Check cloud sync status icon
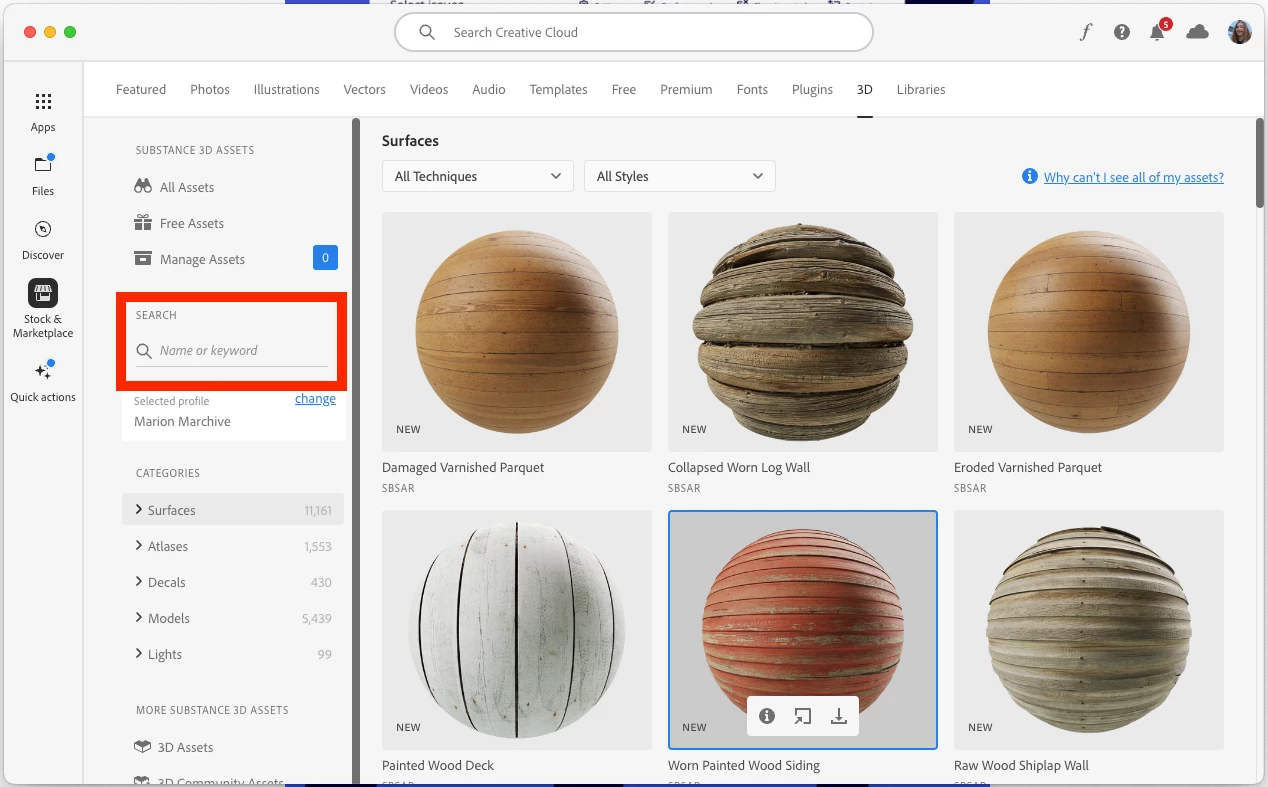The height and width of the screenshot is (787, 1268). (1197, 32)
